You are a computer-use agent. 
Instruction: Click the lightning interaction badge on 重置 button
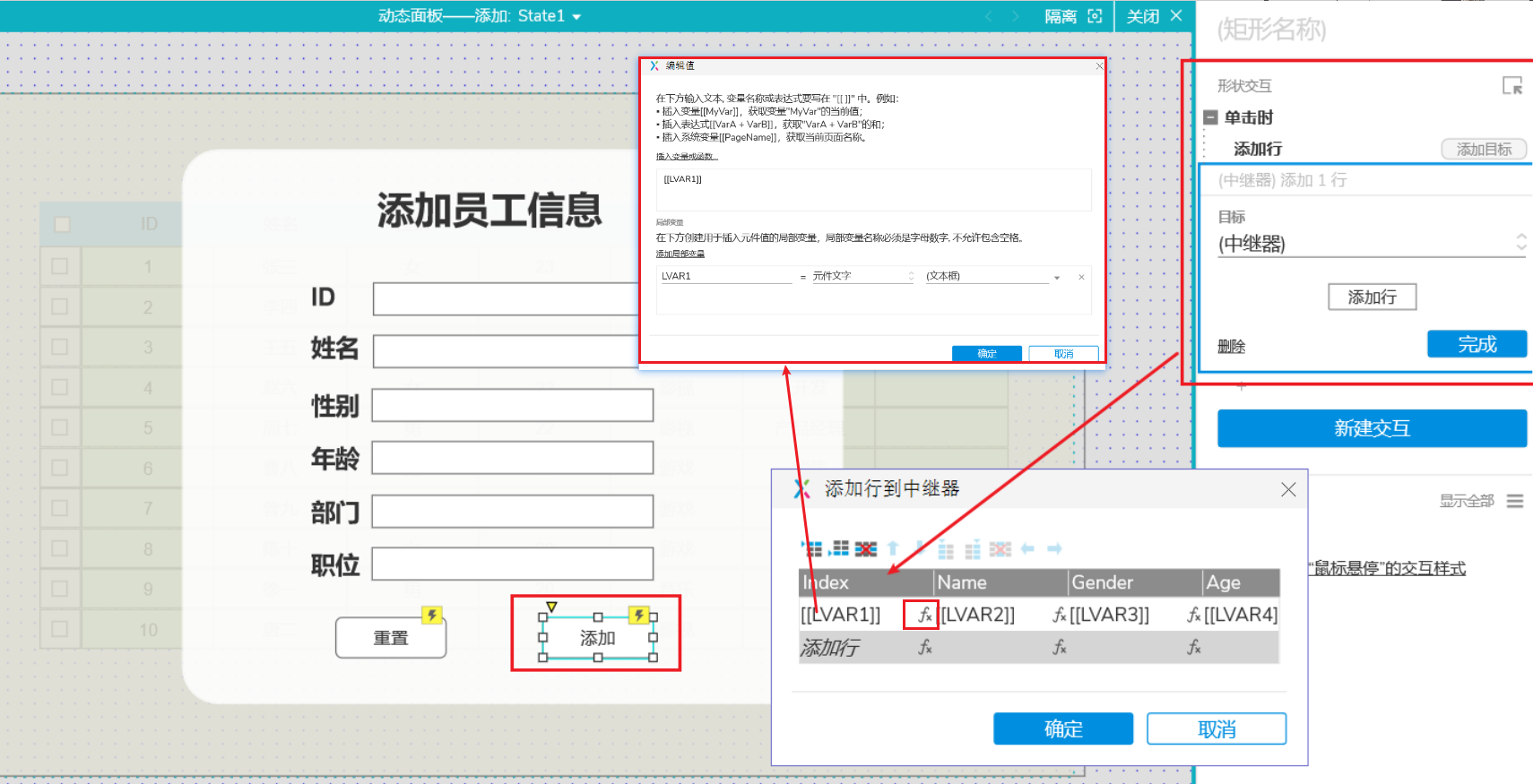coord(432,615)
